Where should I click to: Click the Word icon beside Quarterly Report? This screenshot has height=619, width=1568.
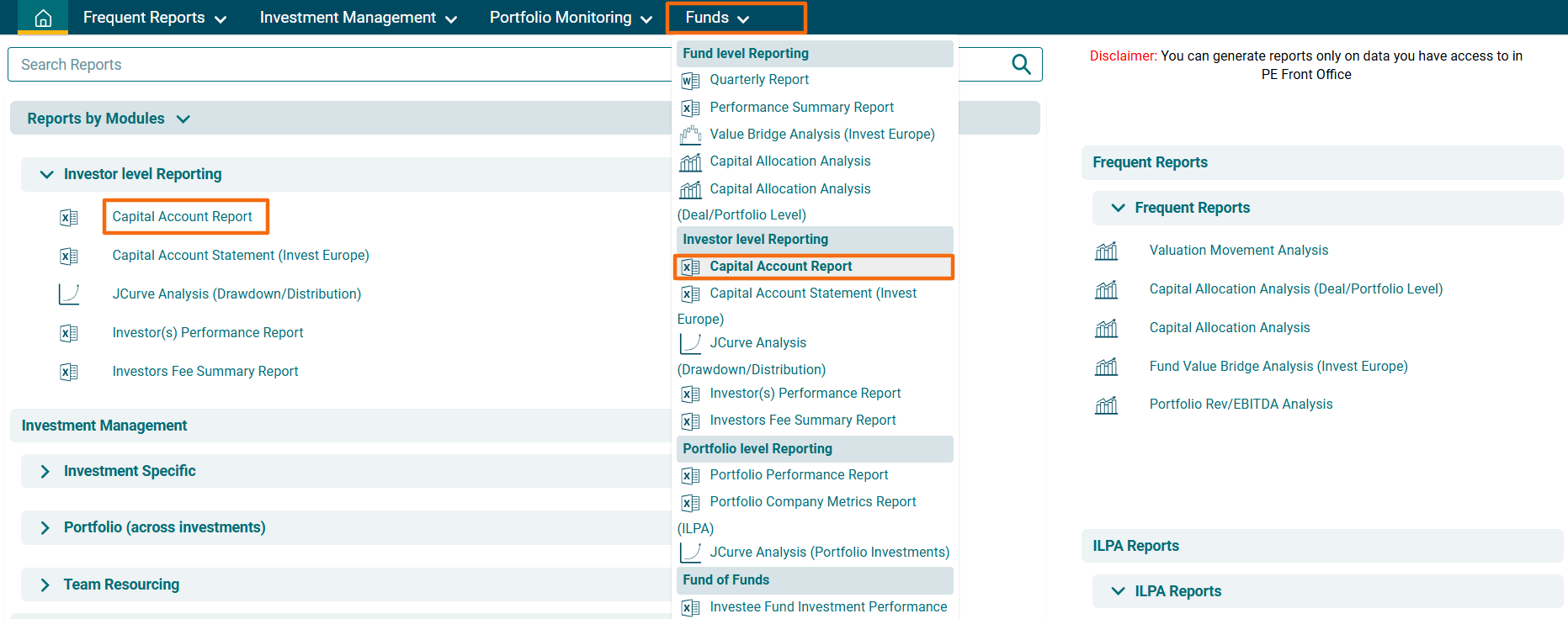[x=690, y=81]
